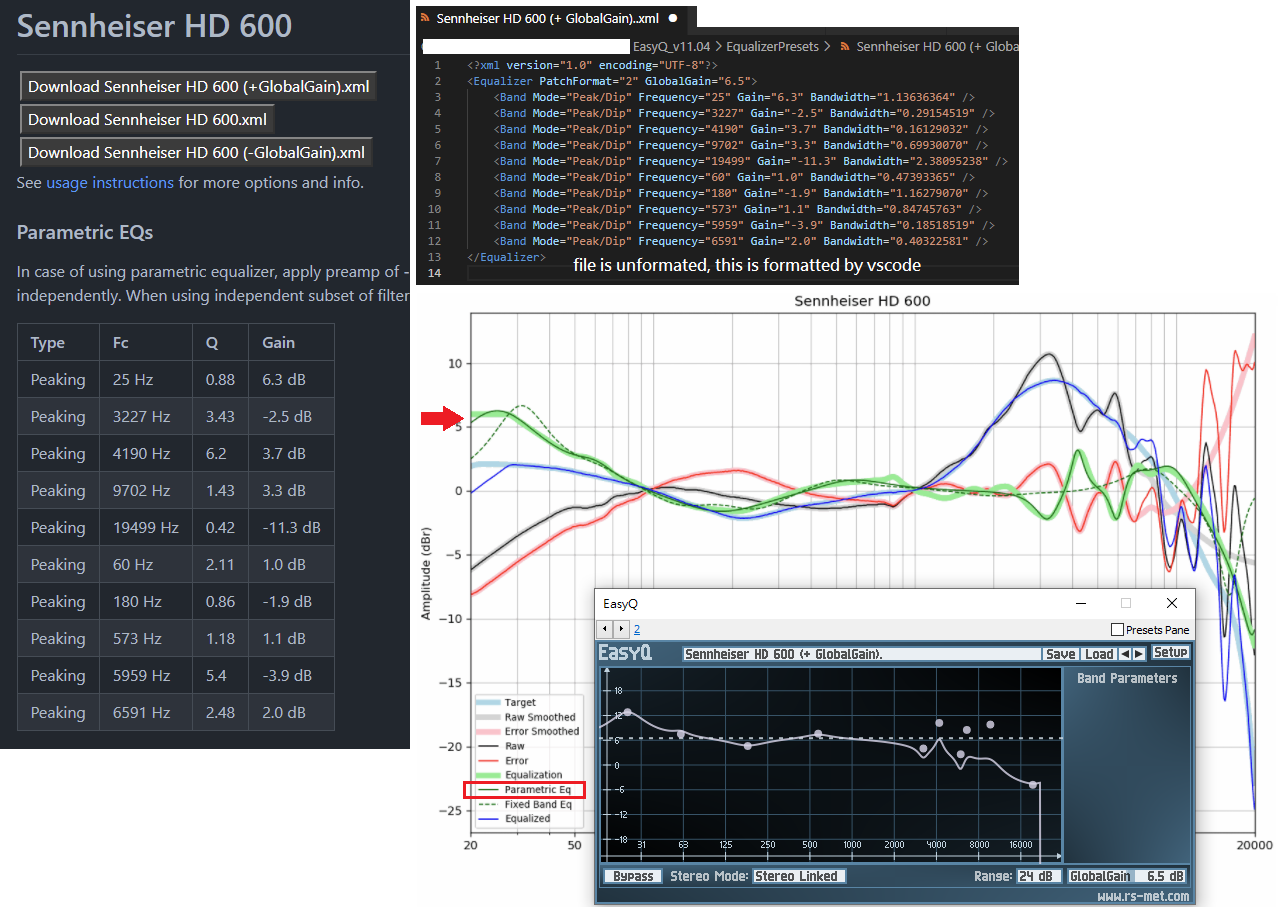Close the EasyQ window

(1172, 603)
